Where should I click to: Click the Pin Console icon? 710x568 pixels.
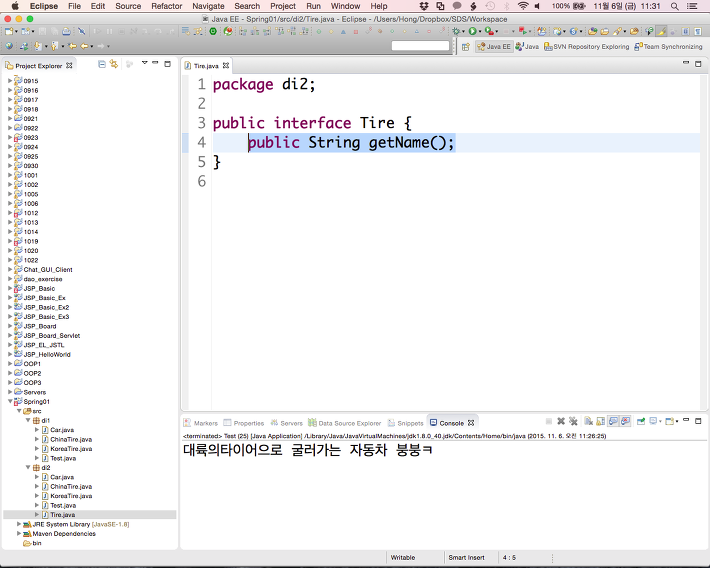(x=641, y=421)
